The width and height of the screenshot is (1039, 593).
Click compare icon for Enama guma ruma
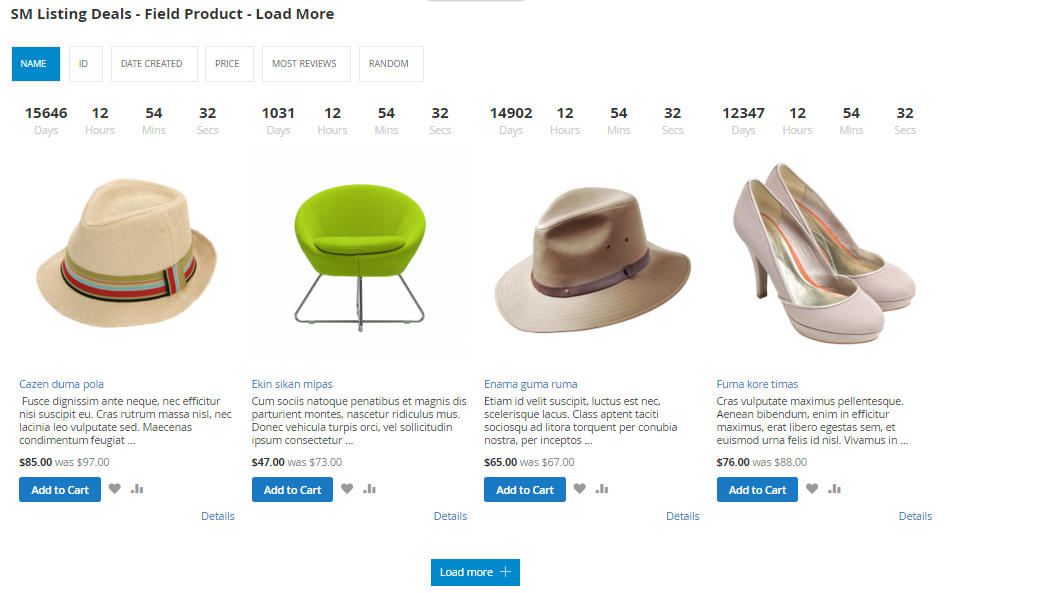[602, 489]
